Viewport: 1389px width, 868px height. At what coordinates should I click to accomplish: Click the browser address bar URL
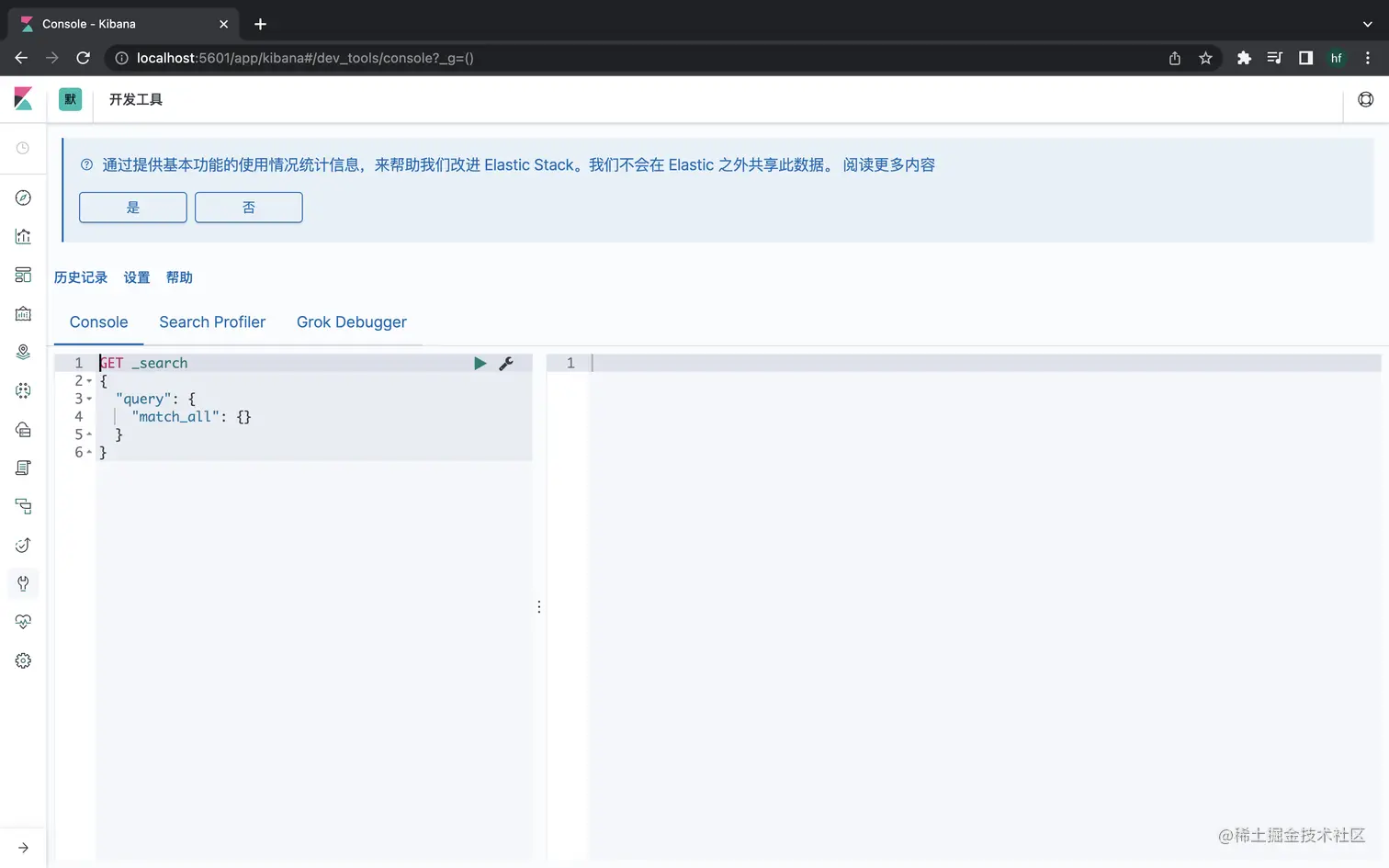pos(305,58)
